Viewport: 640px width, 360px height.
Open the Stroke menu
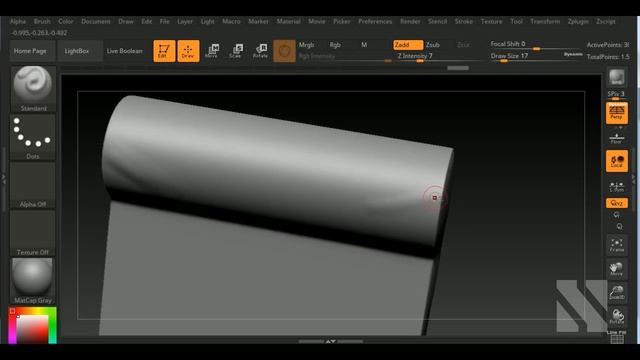point(464,21)
